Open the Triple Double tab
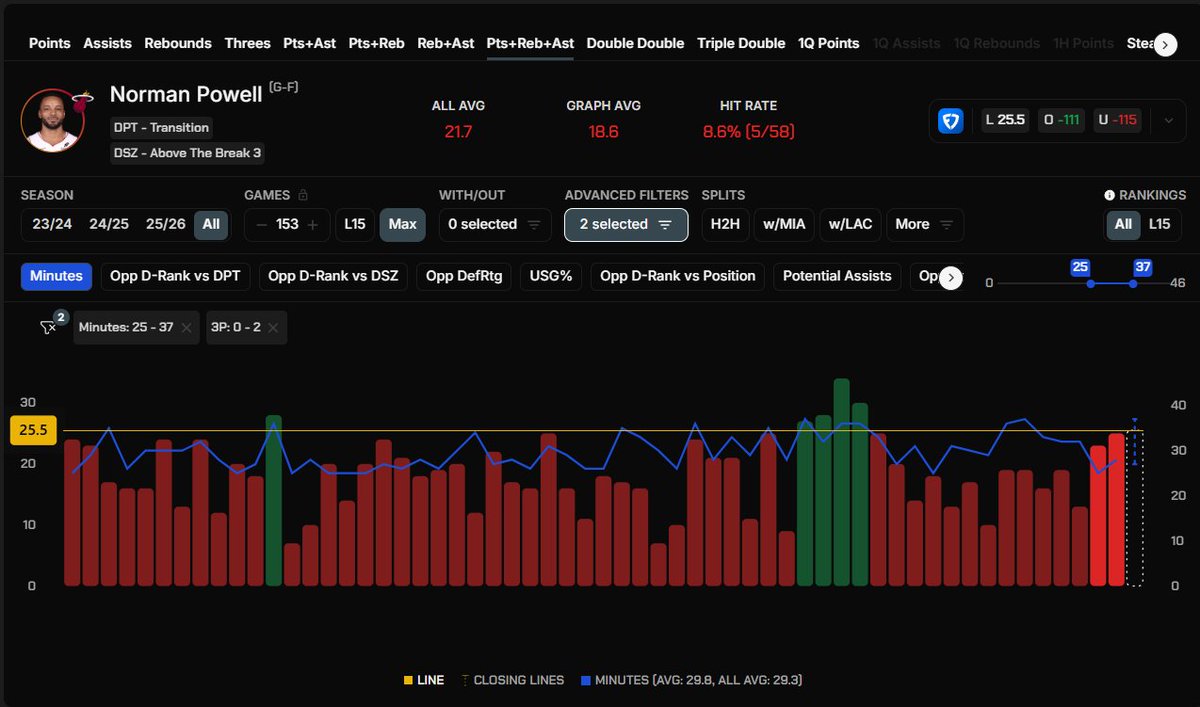This screenshot has width=1200, height=707. (741, 43)
